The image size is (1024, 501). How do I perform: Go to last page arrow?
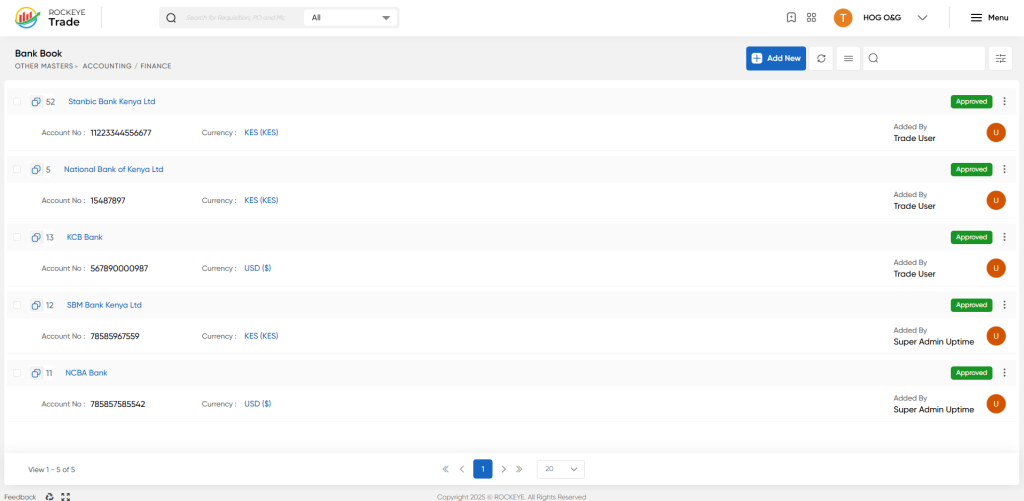[x=519, y=469]
